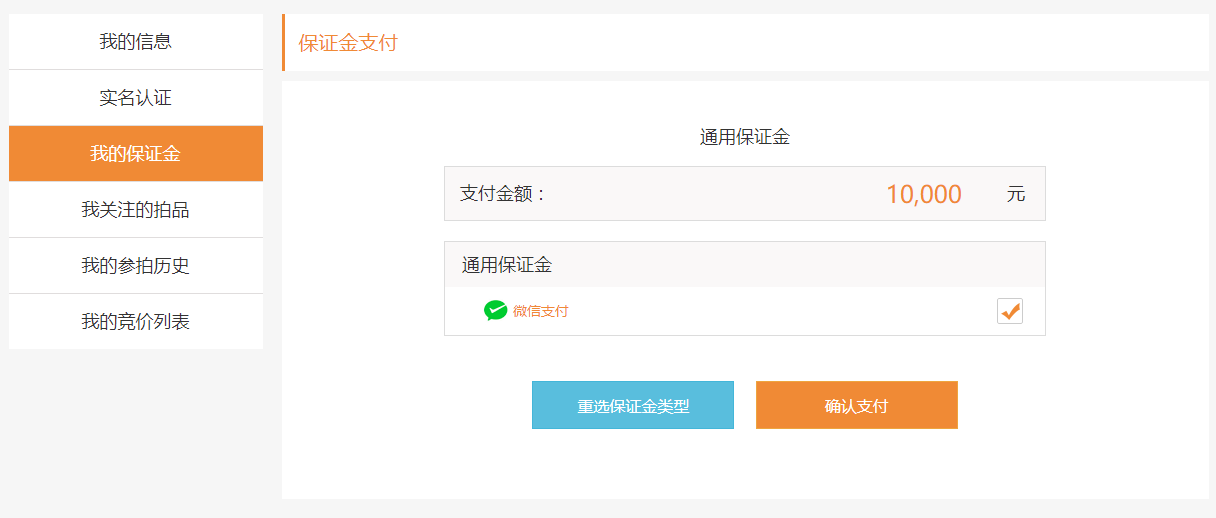Click empty space in the WeChat Pay row

pos(780,311)
